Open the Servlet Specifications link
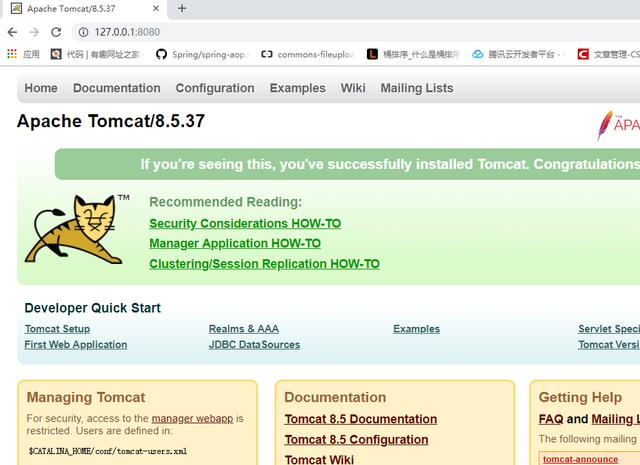The height and width of the screenshot is (465, 640). [x=609, y=329]
